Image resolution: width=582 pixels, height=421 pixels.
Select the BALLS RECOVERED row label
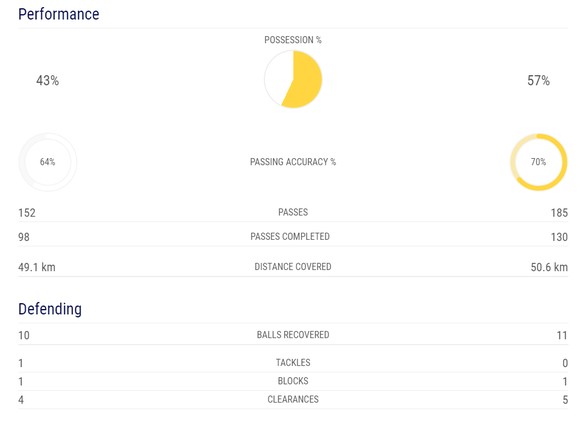point(293,335)
